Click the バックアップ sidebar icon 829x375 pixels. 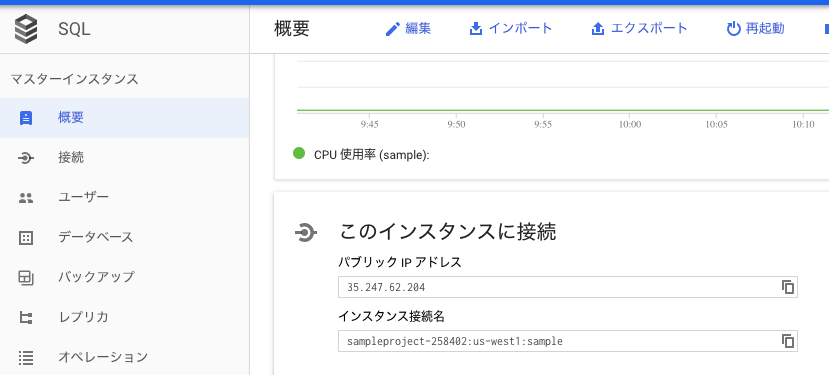(x=26, y=278)
